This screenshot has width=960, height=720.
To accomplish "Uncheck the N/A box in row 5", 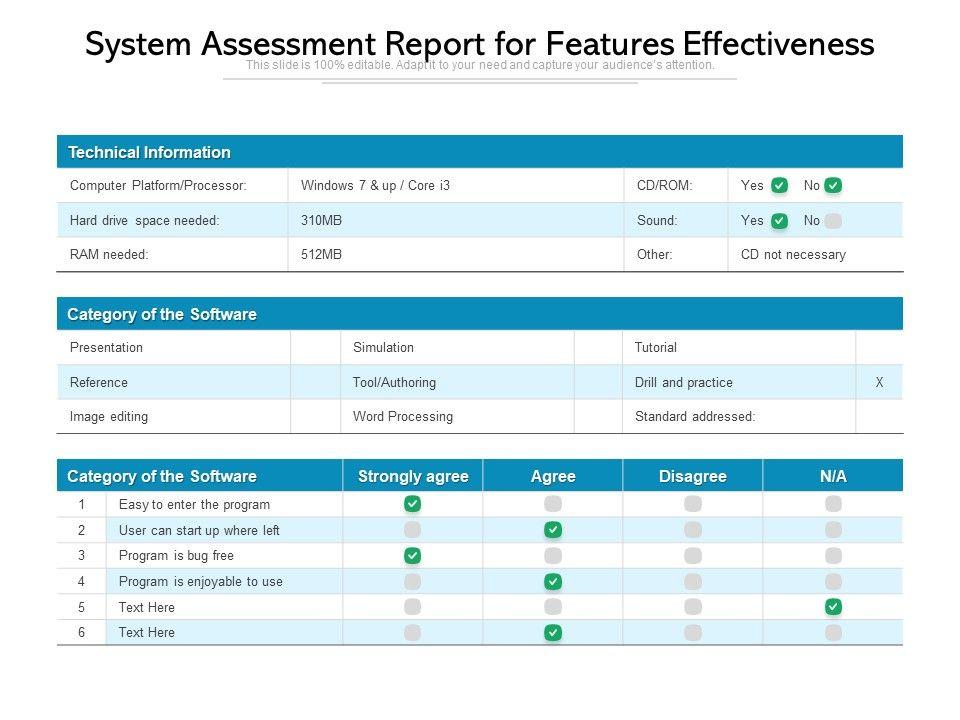I will 833,607.
